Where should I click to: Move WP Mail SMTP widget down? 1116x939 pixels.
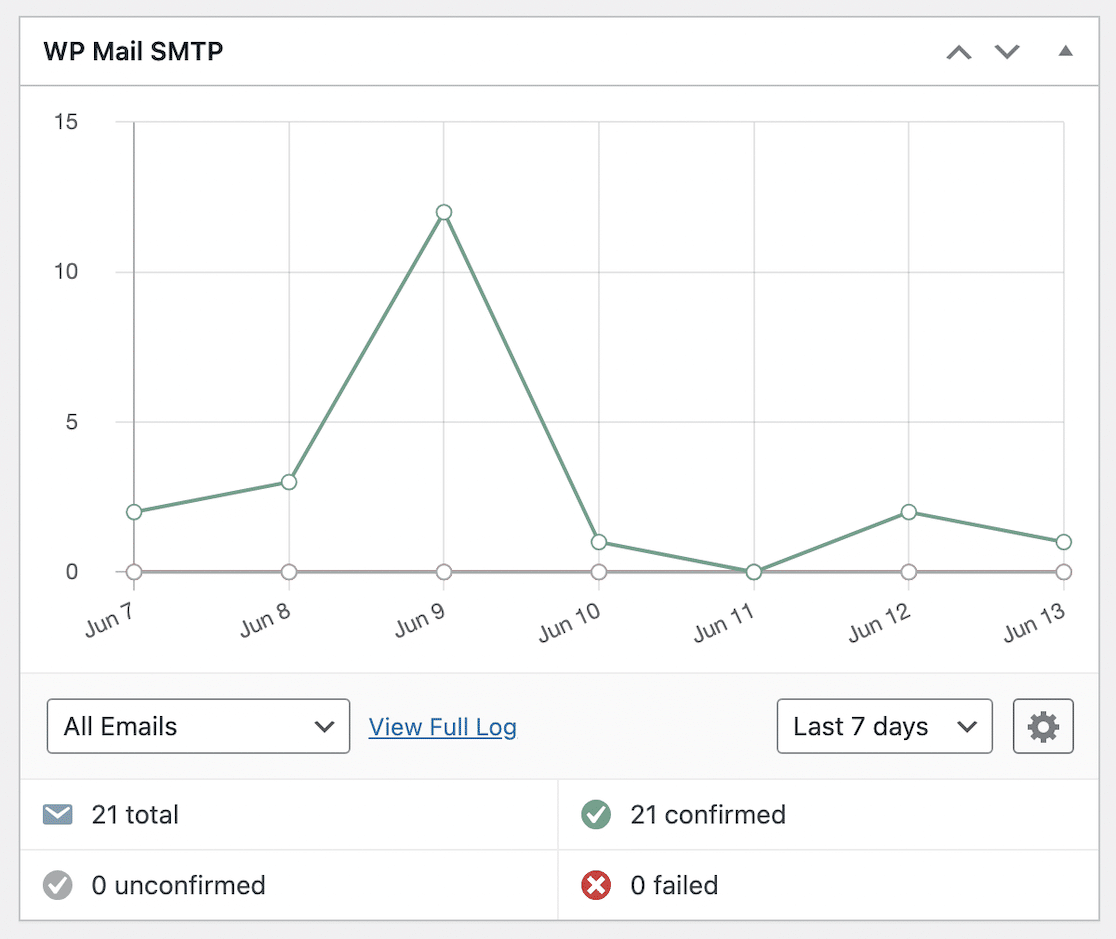(x=1007, y=52)
